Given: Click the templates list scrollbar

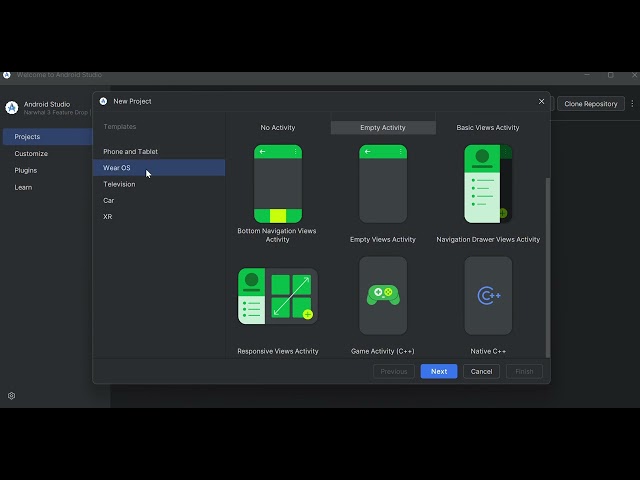Looking at the screenshot, I should [x=548, y=267].
